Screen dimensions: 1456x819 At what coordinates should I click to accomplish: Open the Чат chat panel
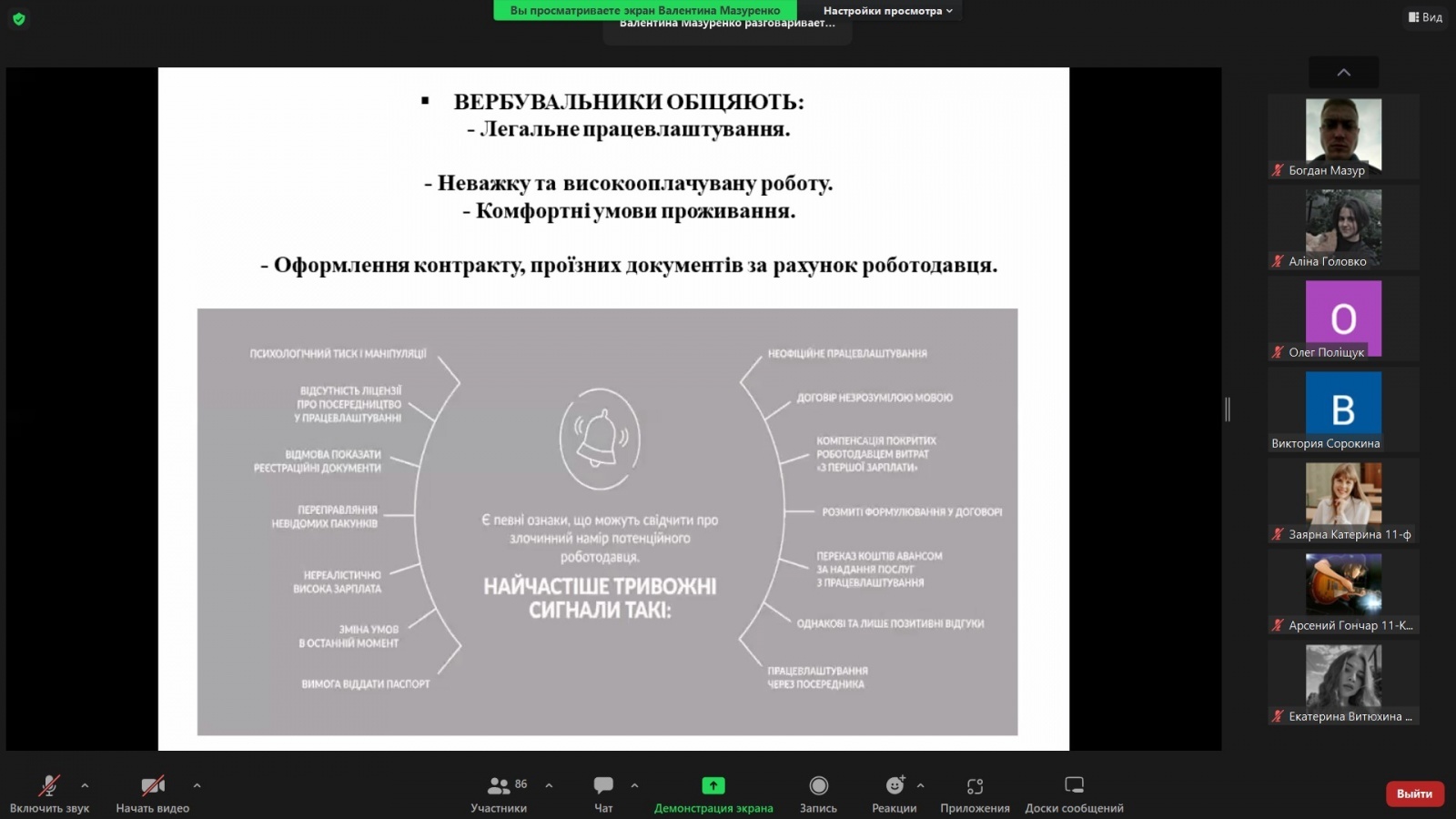603,794
